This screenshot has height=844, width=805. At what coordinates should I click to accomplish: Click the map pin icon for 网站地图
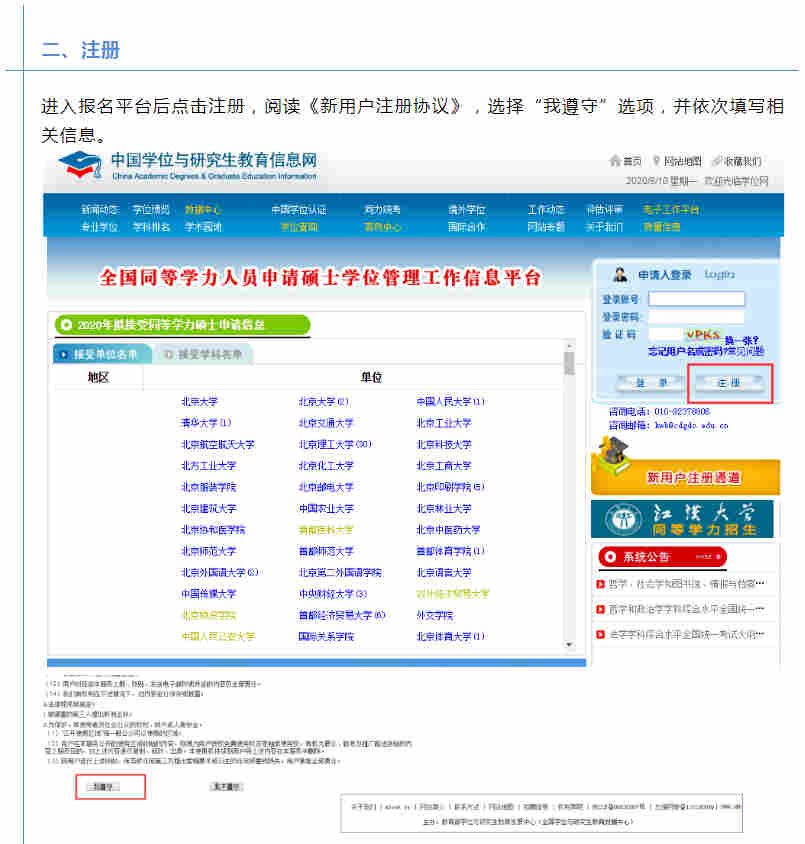coord(656,160)
